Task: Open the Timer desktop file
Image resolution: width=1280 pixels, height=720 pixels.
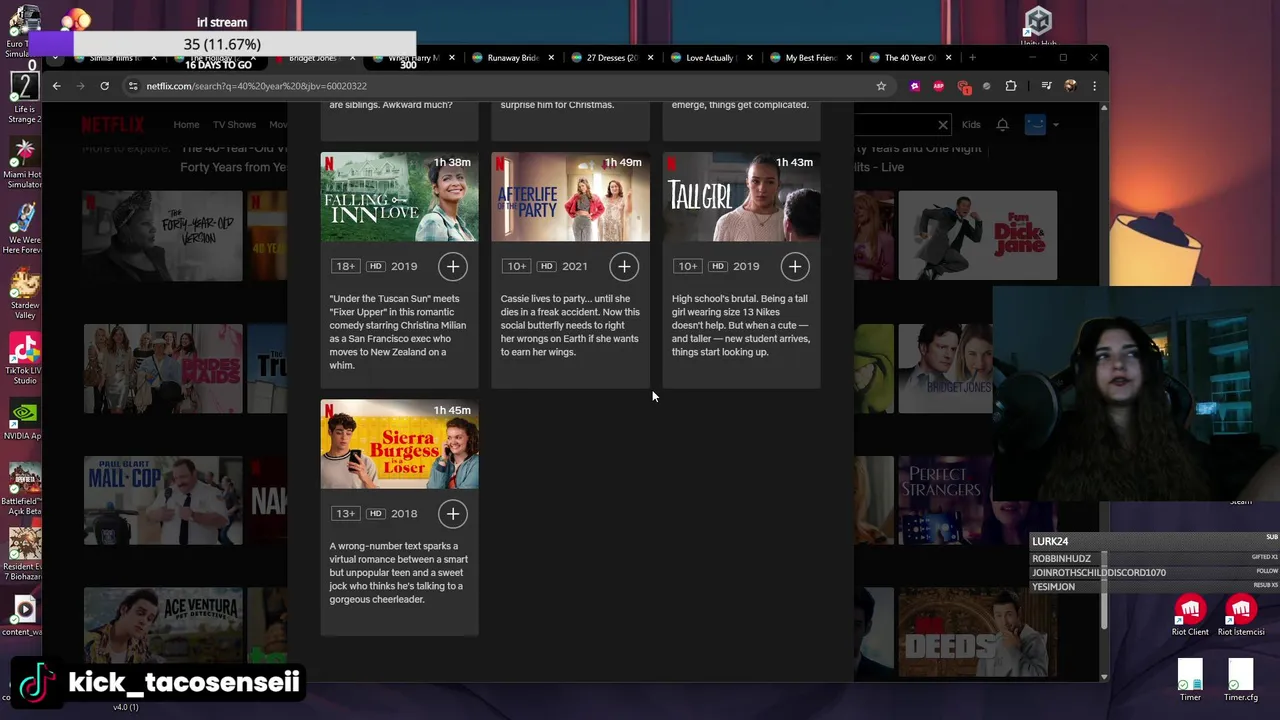Action: (1190, 681)
